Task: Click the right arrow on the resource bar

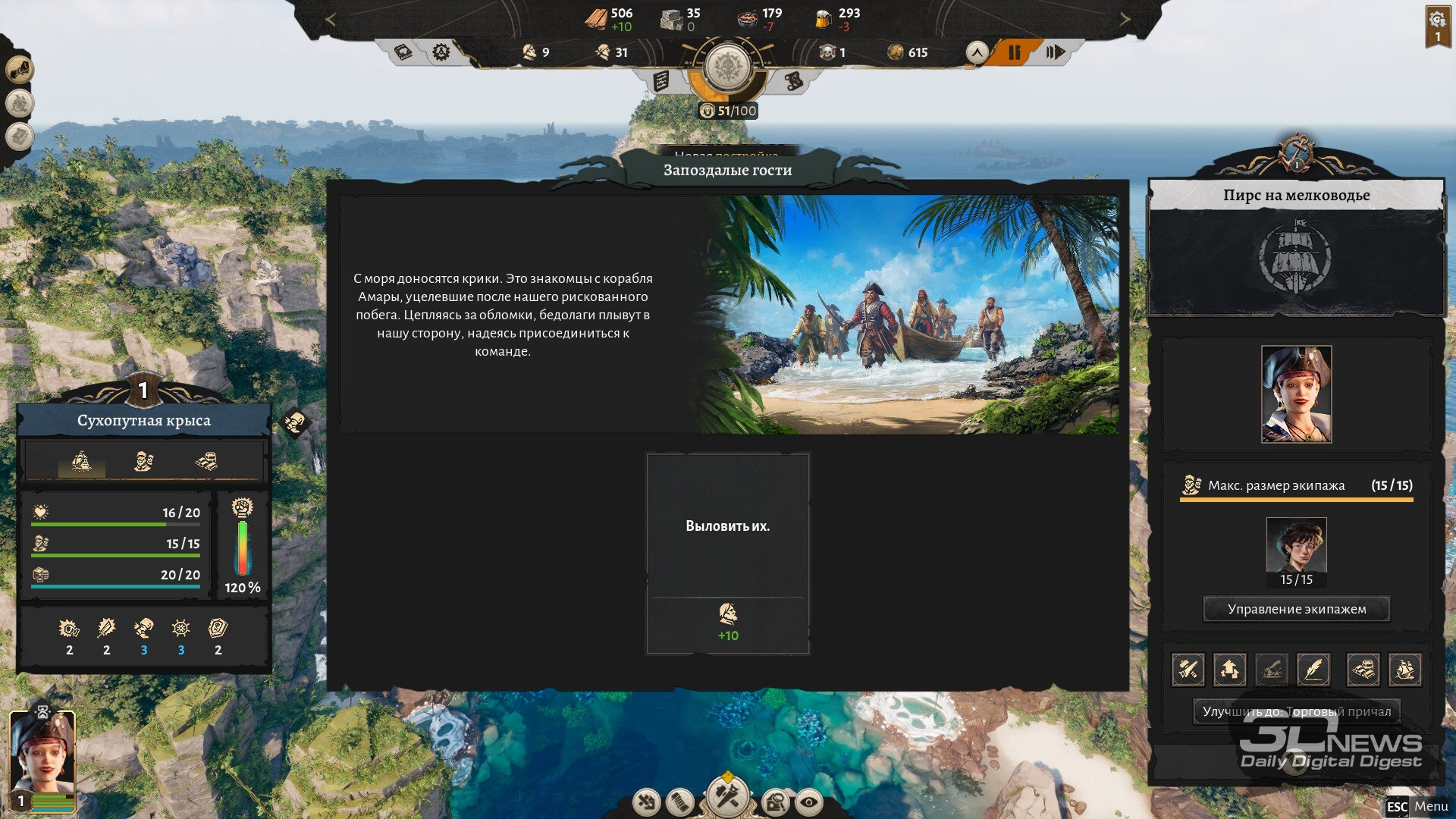Action: click(1125, 20)
